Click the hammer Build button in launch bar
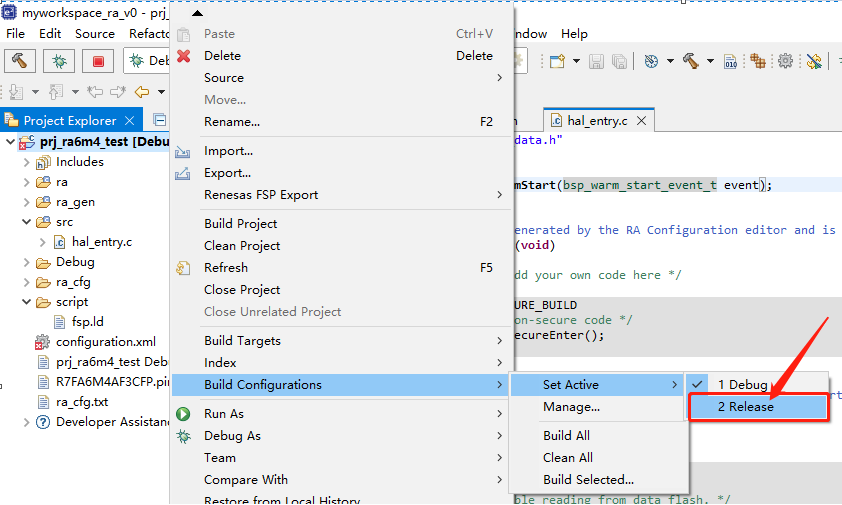Image resolution: width=842 pixels, height=505 pixels. [x=20, y=61]
